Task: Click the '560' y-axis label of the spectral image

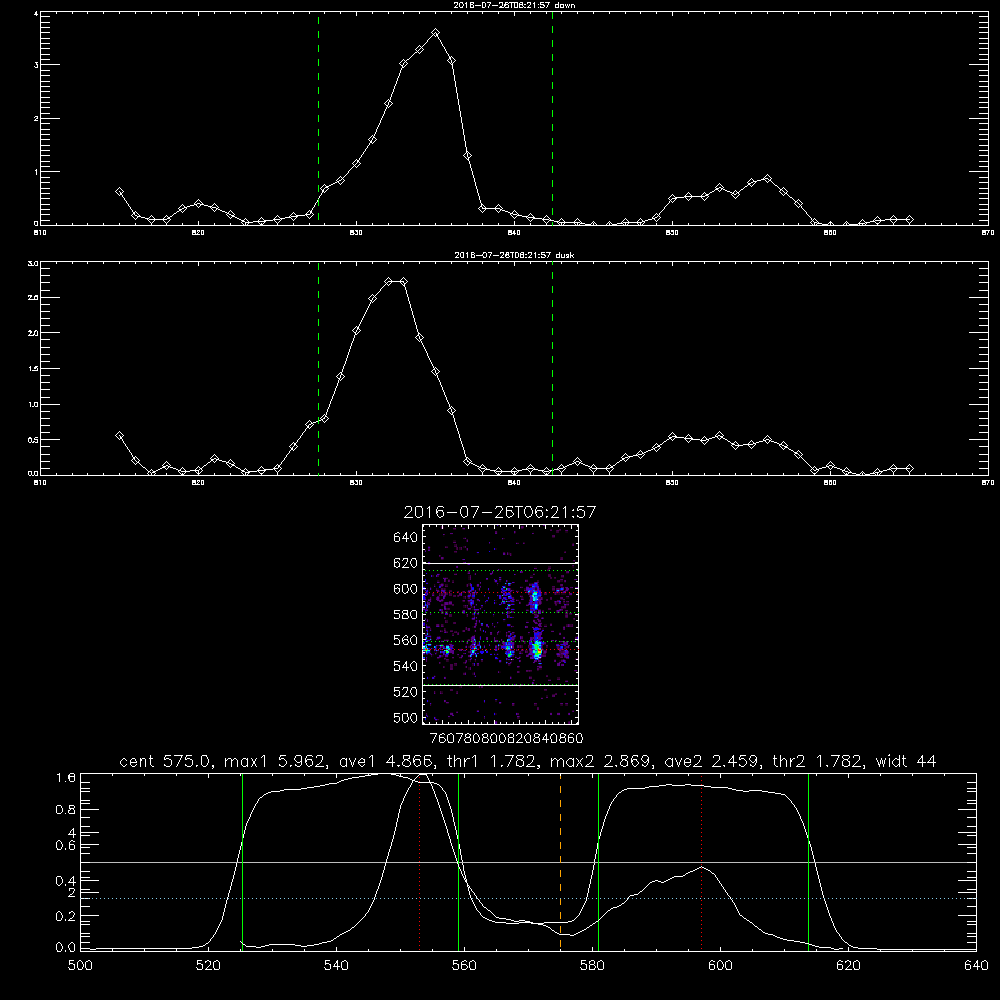Action: [x=406, y=640]
